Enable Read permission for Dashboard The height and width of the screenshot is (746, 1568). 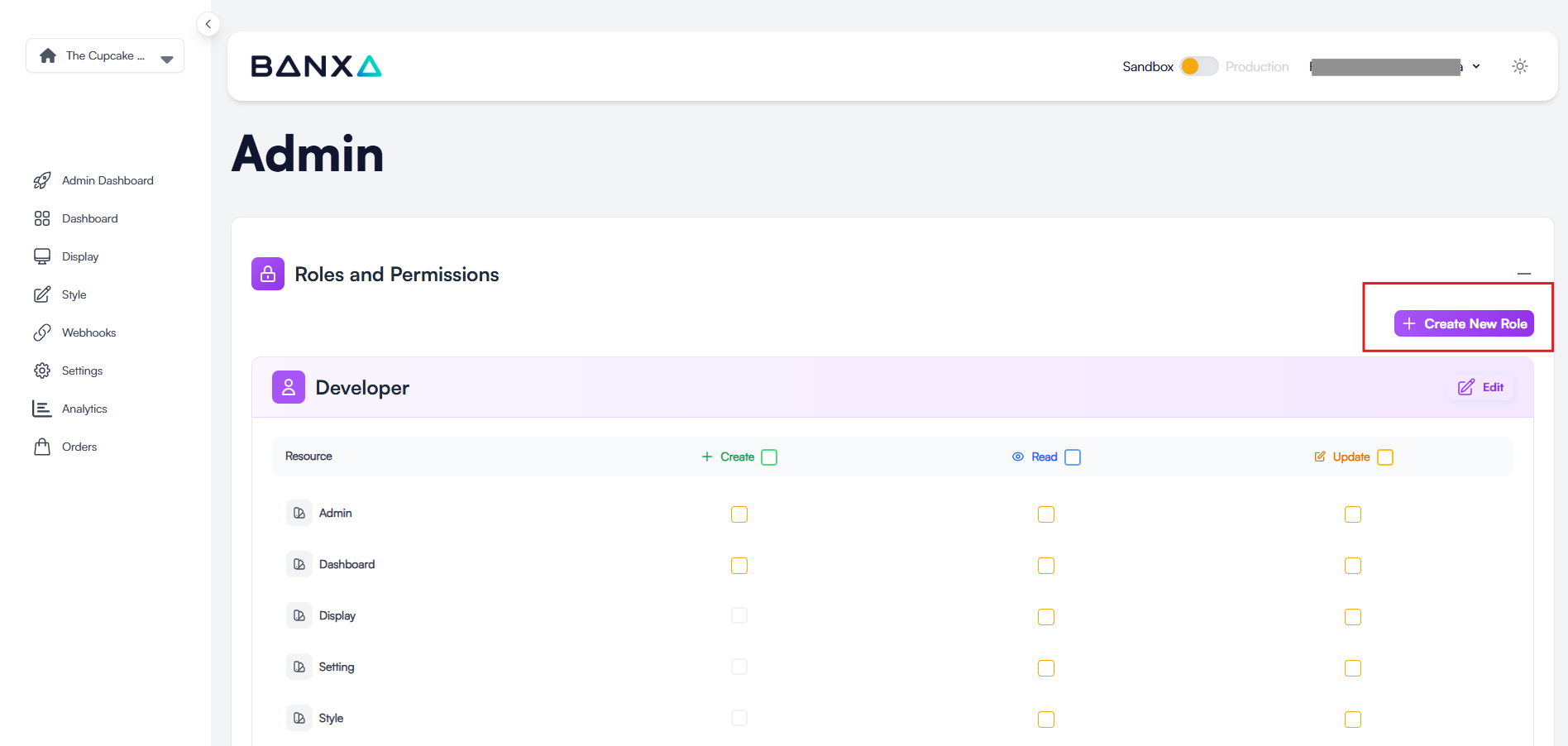1046,566
